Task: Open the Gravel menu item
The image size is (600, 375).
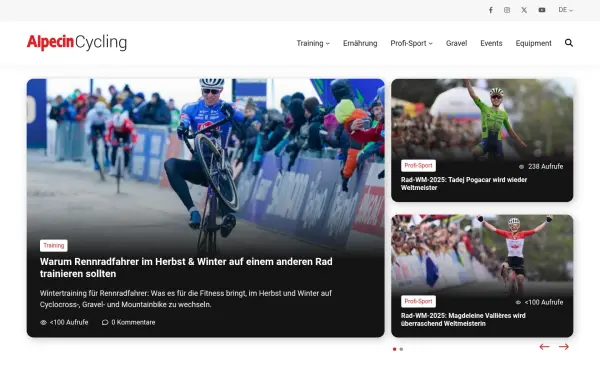Action: [457, 43]
